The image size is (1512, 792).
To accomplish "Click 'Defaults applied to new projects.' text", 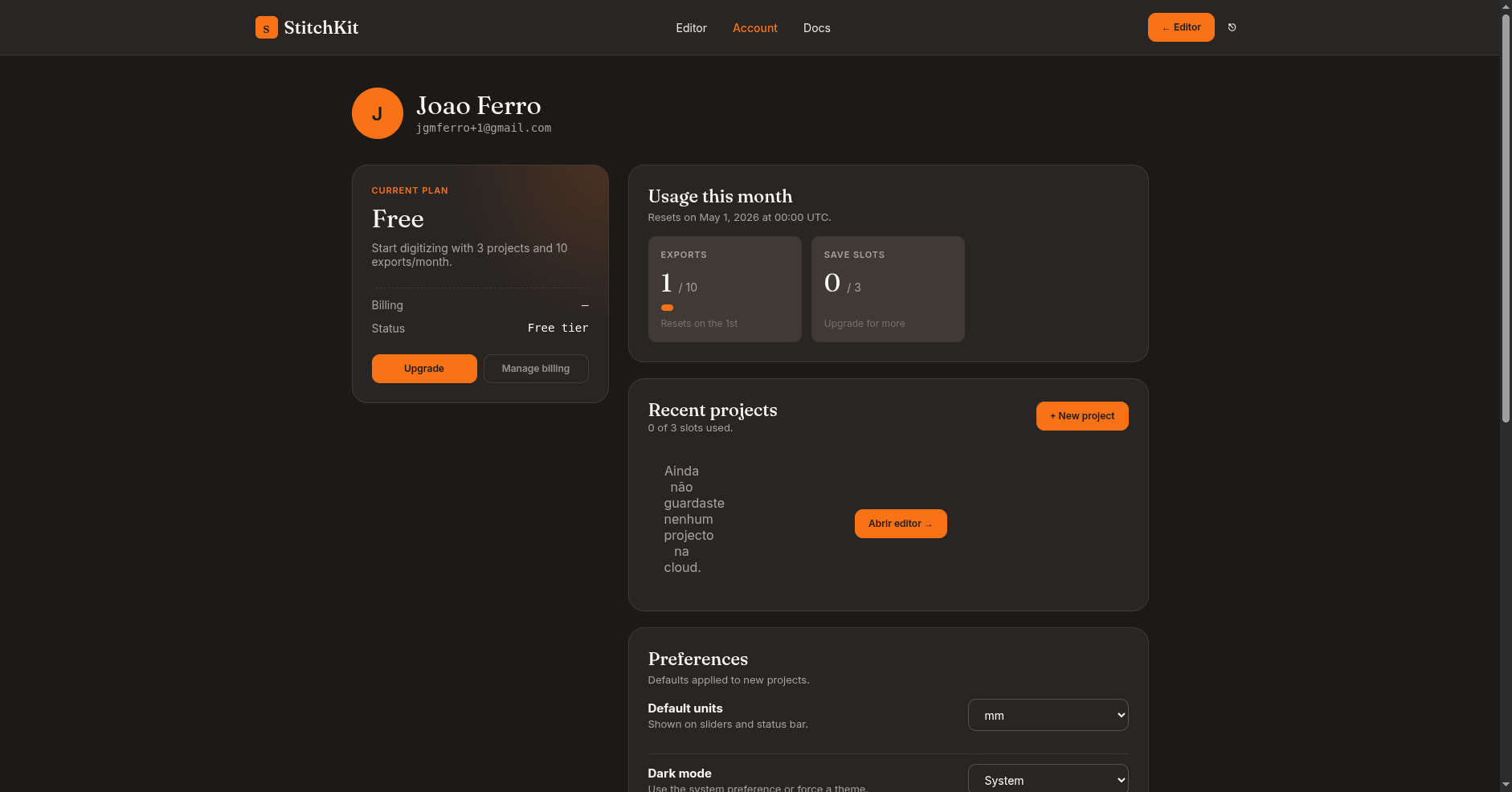I will (x=729, y=680).
